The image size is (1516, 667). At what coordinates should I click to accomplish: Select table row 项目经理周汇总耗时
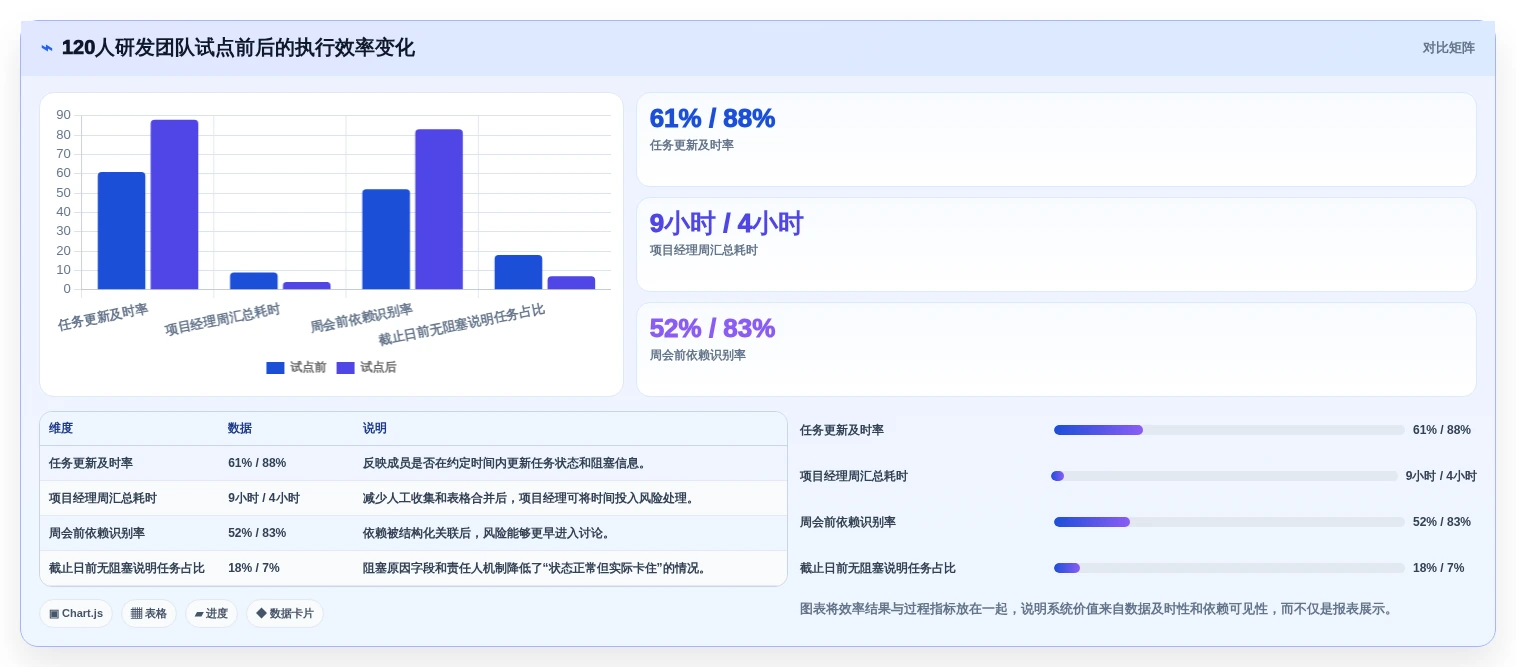413,498
